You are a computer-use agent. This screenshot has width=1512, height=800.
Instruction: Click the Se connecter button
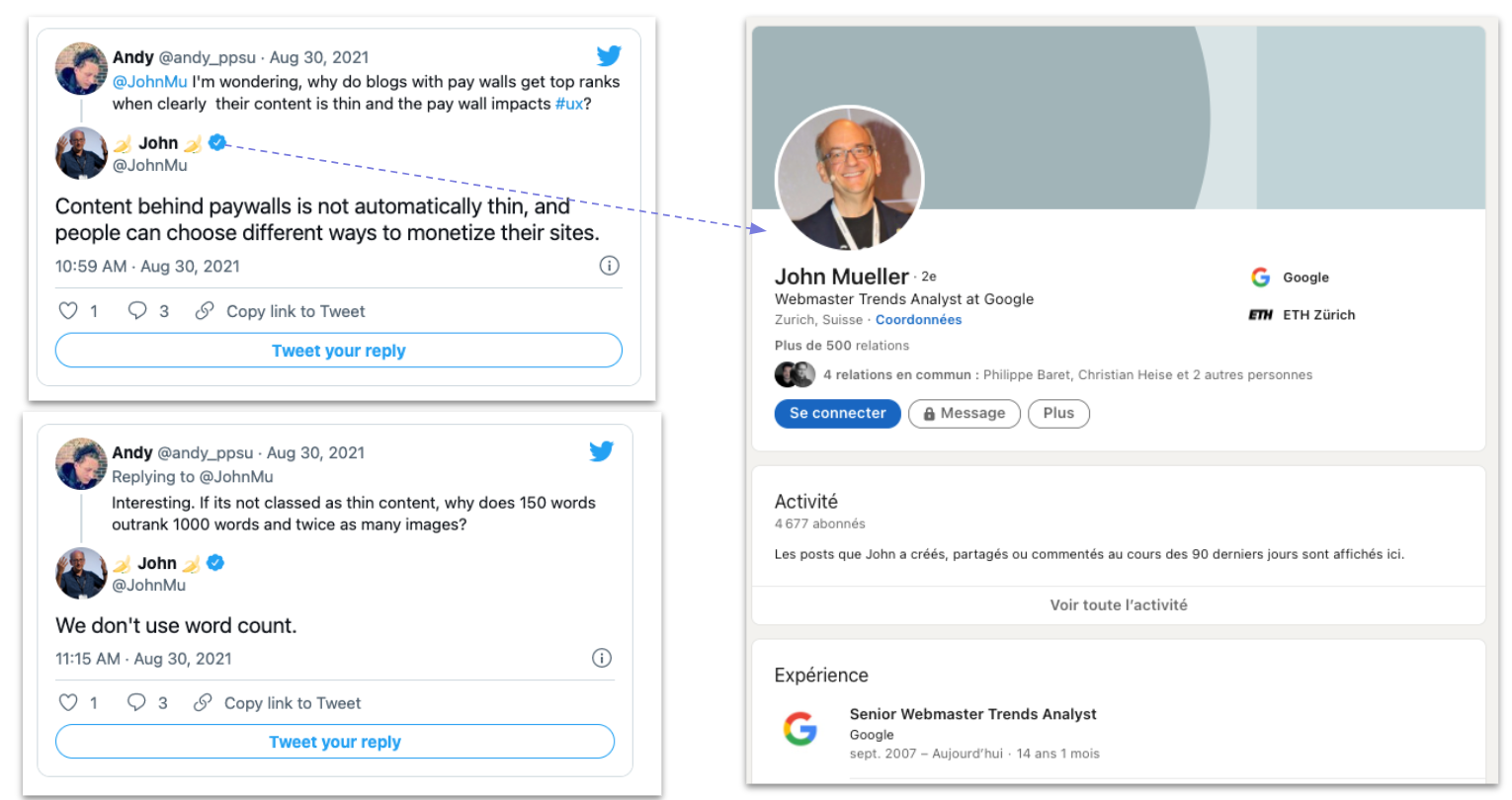(x=837, y=413)
